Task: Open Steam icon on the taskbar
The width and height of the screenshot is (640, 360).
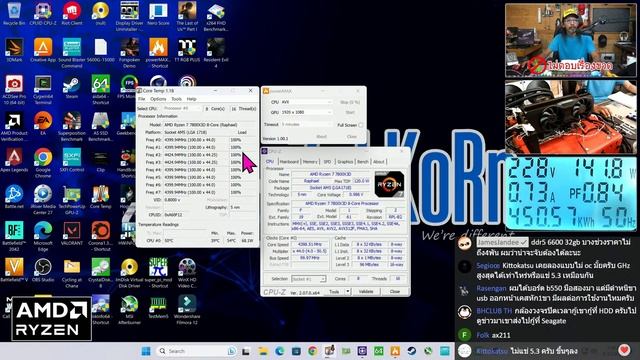Action: pyautogui.click(x=411, y=351)
